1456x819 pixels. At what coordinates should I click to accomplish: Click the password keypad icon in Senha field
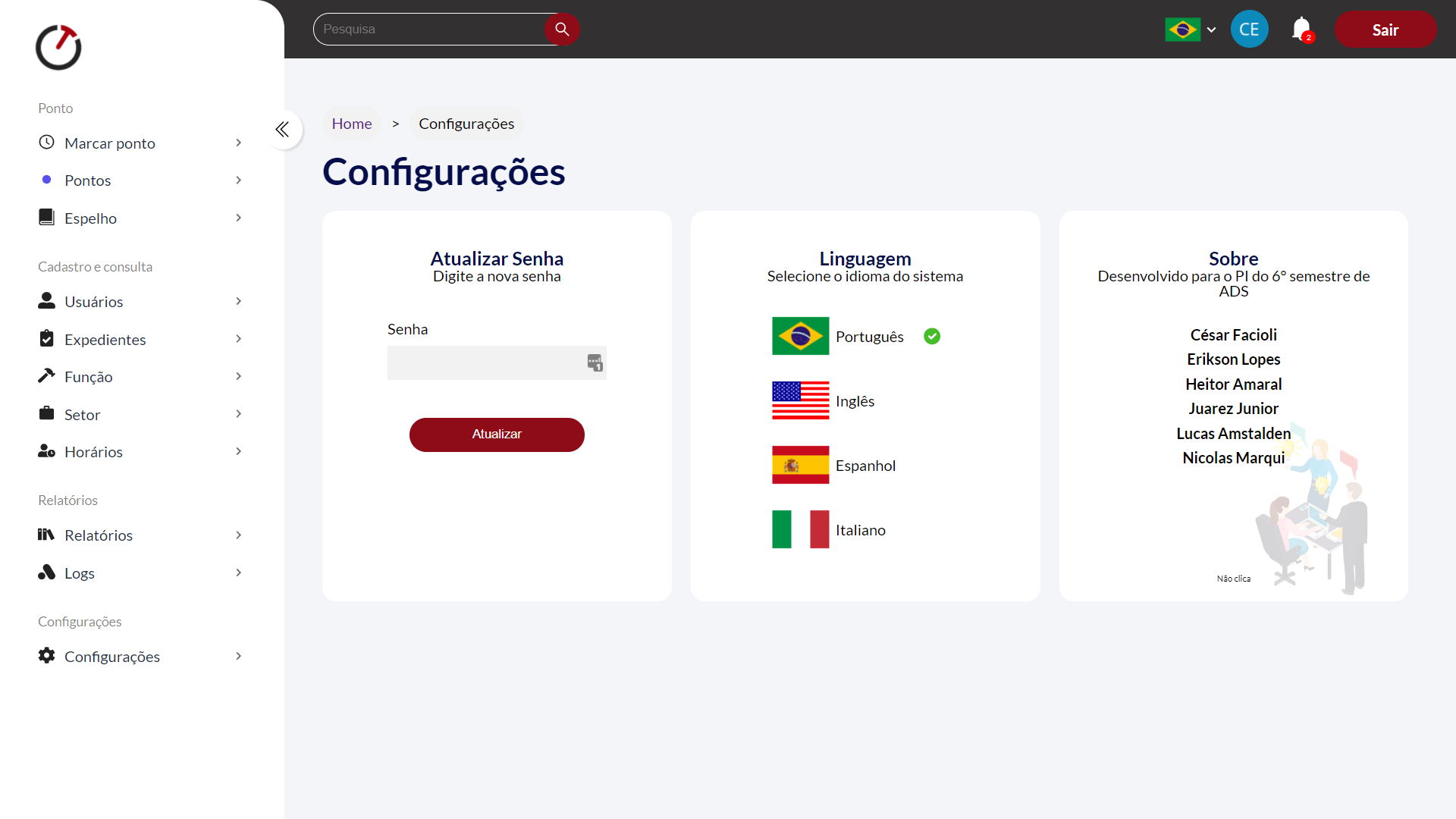pyautogui.click(x=595, y=362)
